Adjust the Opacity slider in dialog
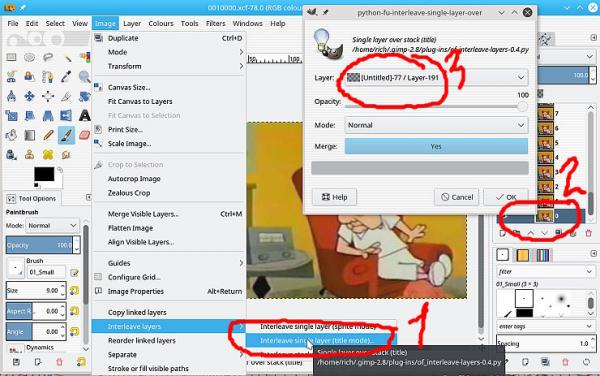The image size is (600, 376). (x=436, y=107)
